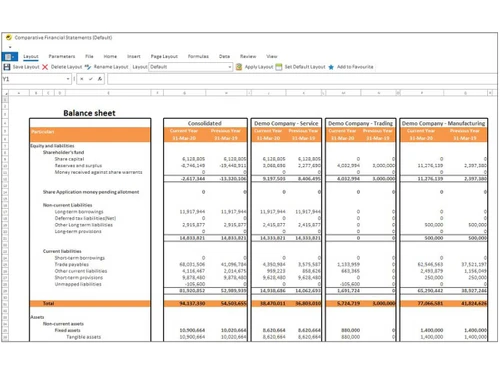Switch to the Parameters ribbon tab
Screen dimensions: 500x375
coord(62,56)
